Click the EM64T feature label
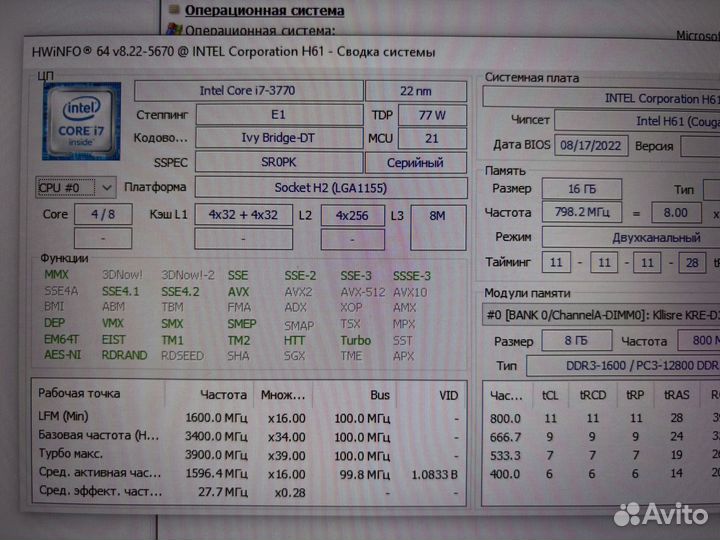Image resolution: width=720 pixels, height=540 pixels. 62,339
